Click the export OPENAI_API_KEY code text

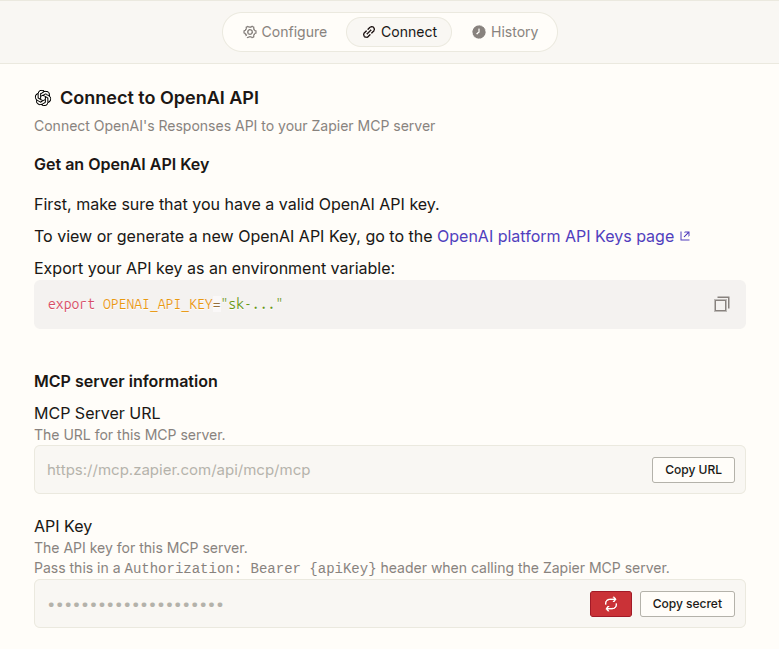[x=165, y=304]
